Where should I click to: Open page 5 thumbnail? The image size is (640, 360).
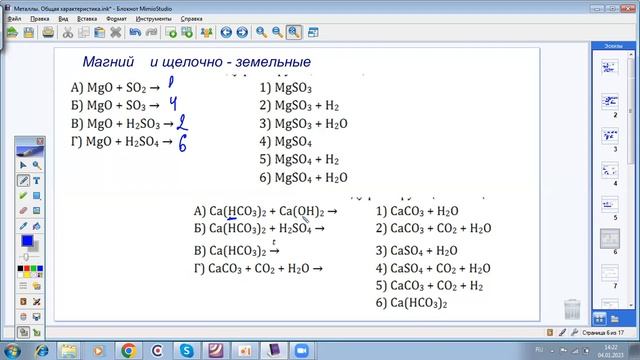(610, 204)
